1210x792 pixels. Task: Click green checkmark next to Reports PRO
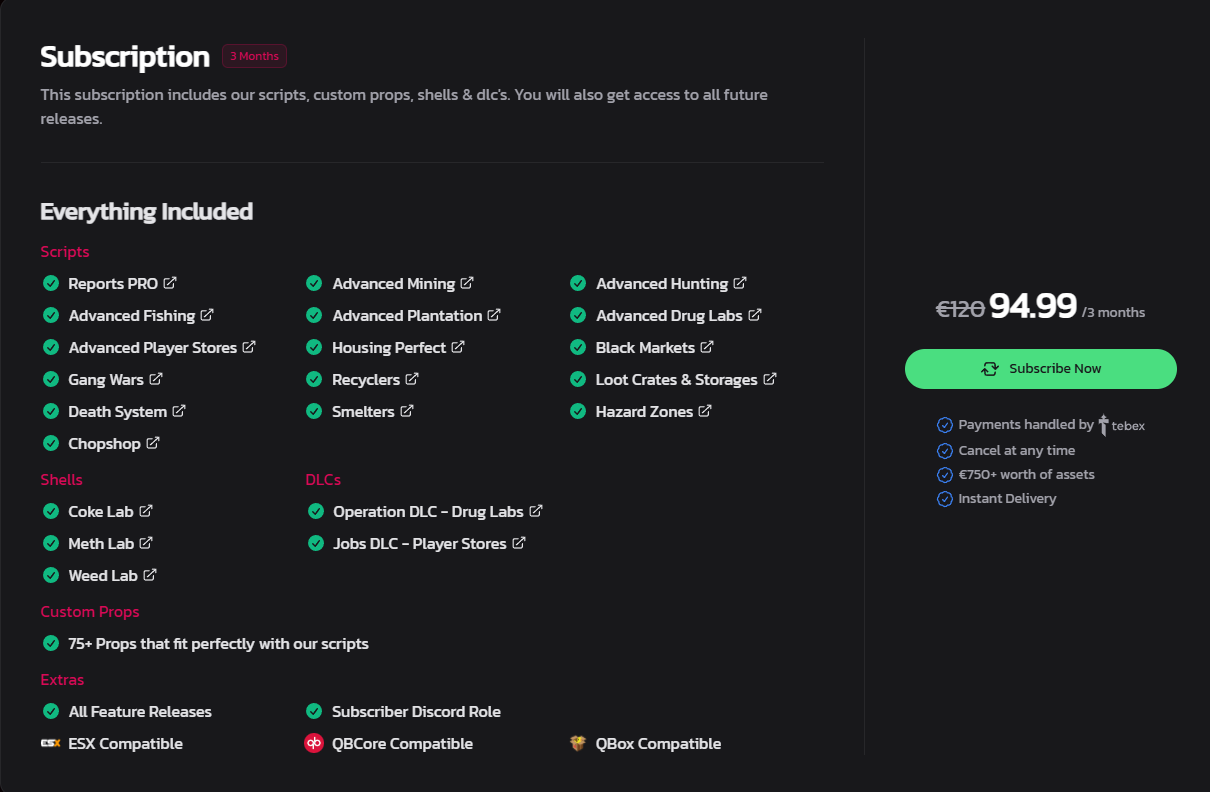tap(50, 283)
